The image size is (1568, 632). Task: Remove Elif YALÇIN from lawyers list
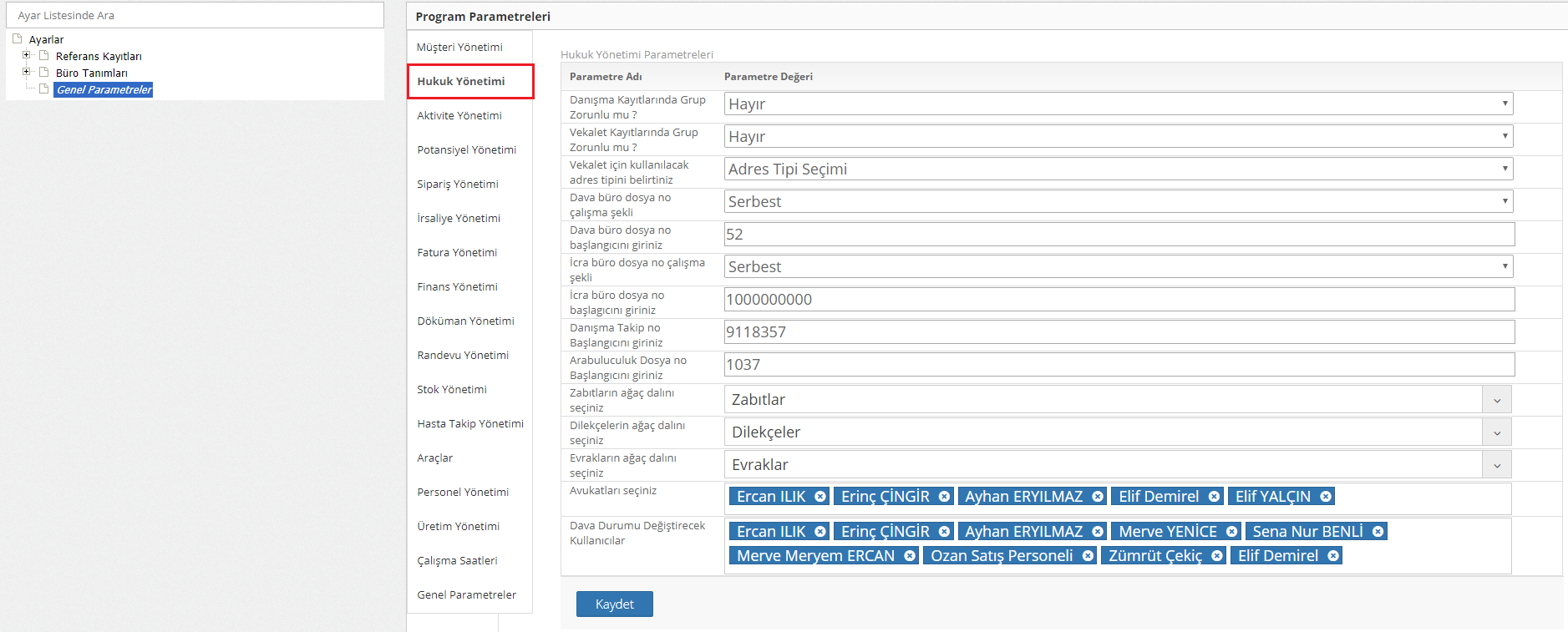click(x=1325, y=497)
